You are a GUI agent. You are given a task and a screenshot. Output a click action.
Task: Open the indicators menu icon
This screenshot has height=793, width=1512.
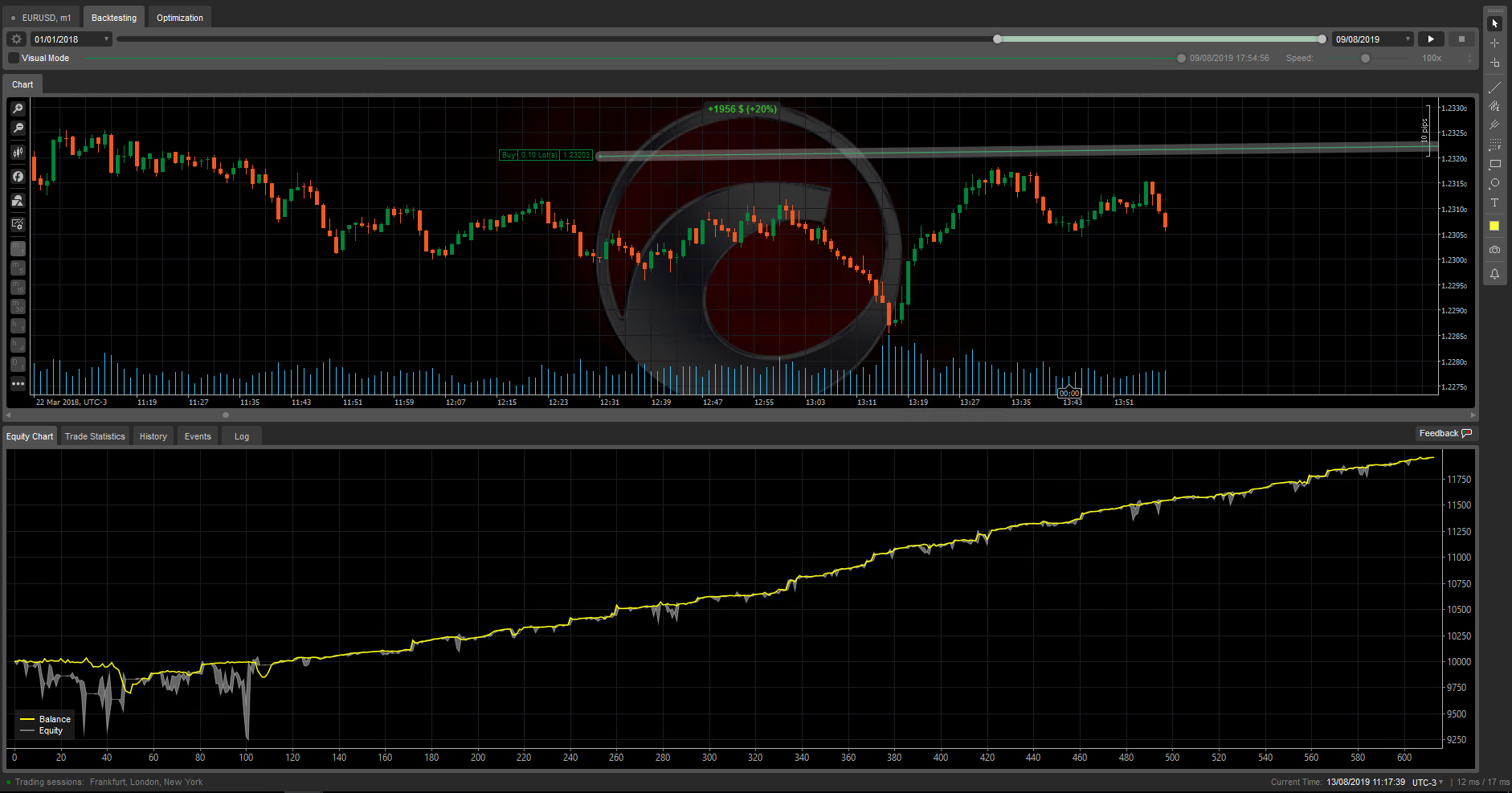tap(18, 176)
